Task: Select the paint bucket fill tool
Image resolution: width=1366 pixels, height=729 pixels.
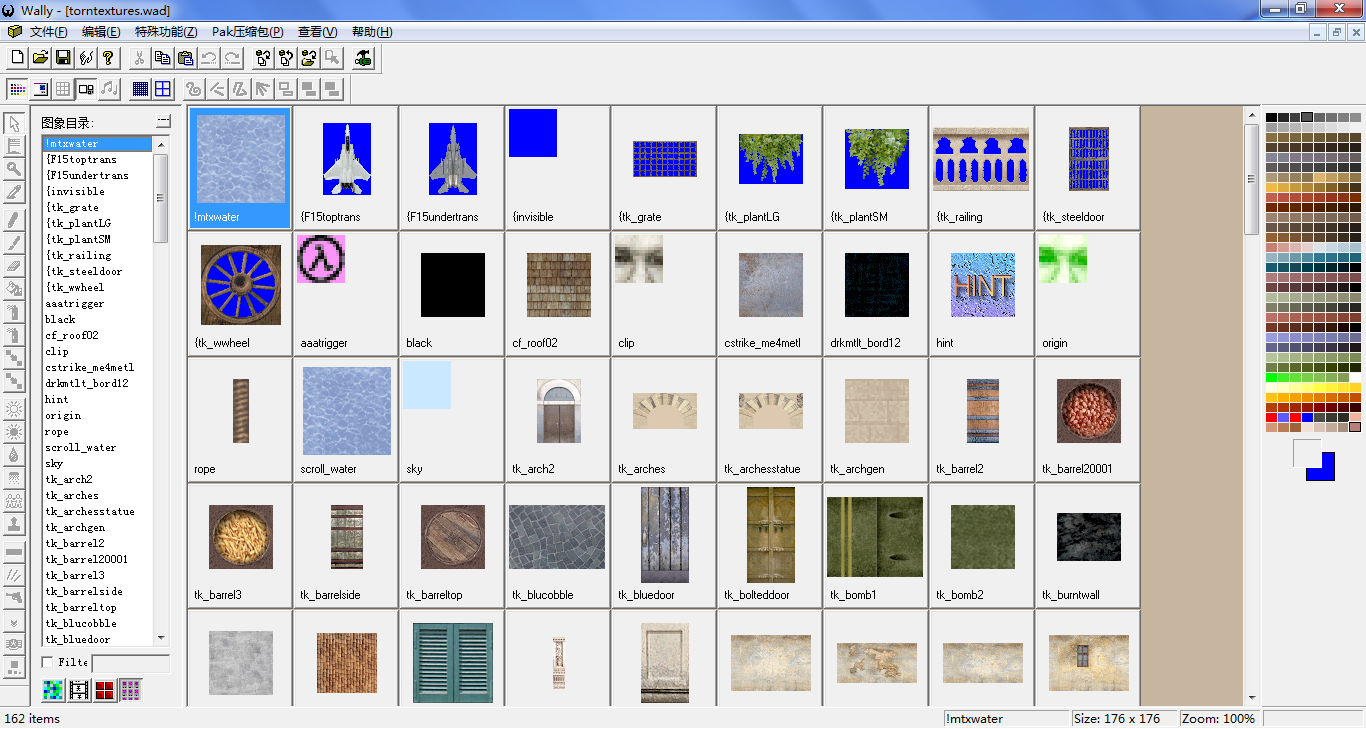Action: [14, 289]
